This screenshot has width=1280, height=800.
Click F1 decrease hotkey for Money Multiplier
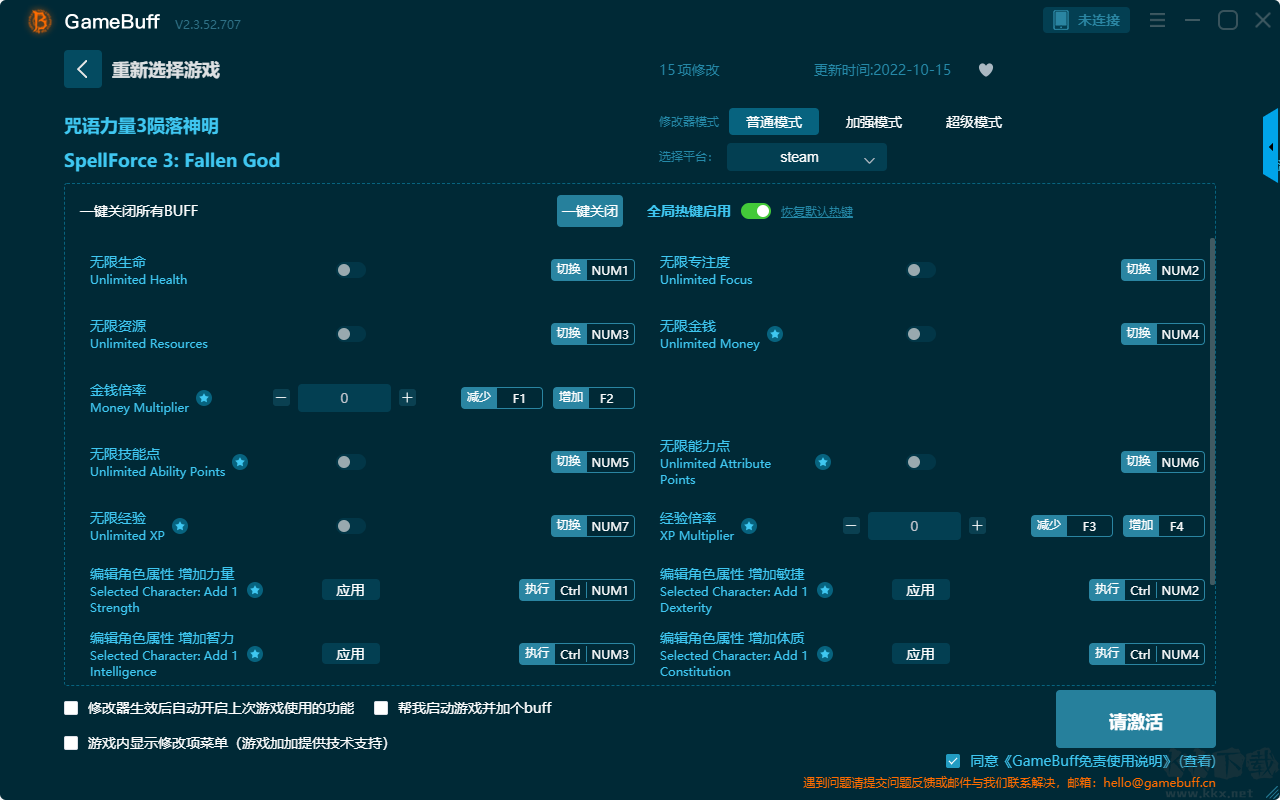pos(519,398)
